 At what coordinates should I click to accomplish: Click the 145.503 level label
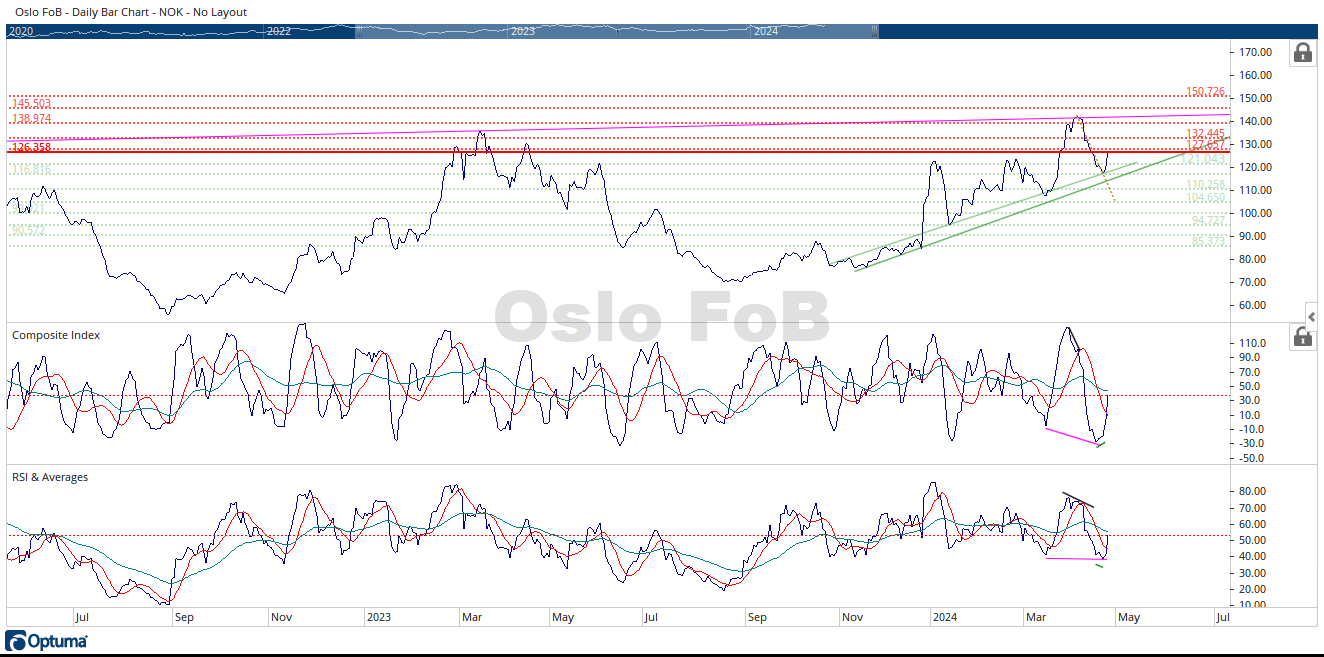coord(31,104)
